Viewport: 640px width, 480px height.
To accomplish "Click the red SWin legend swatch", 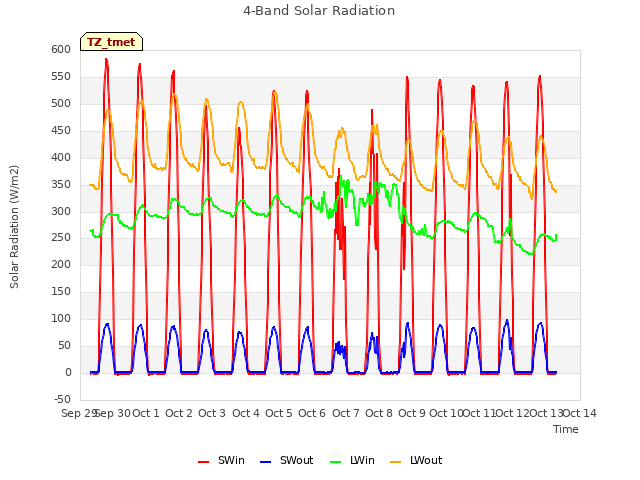I will (x=203, y=461).
